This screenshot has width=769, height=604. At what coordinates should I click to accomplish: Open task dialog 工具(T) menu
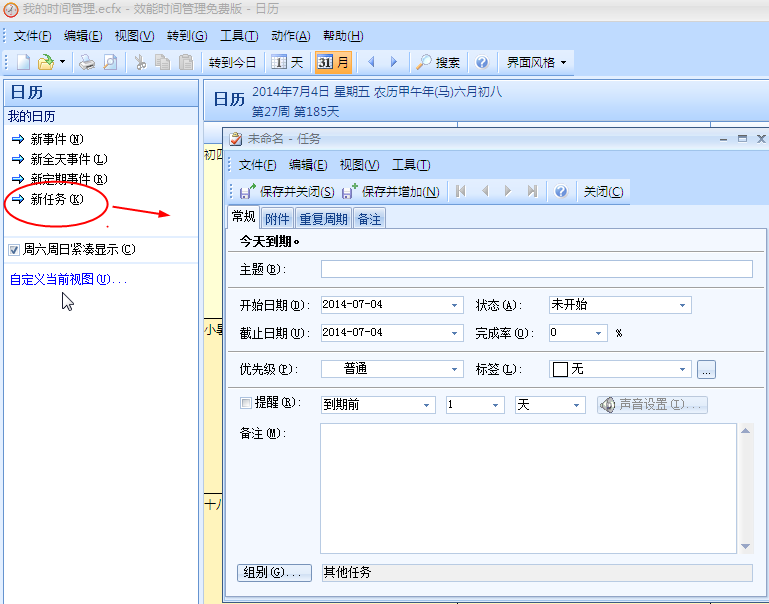point(411,165)
